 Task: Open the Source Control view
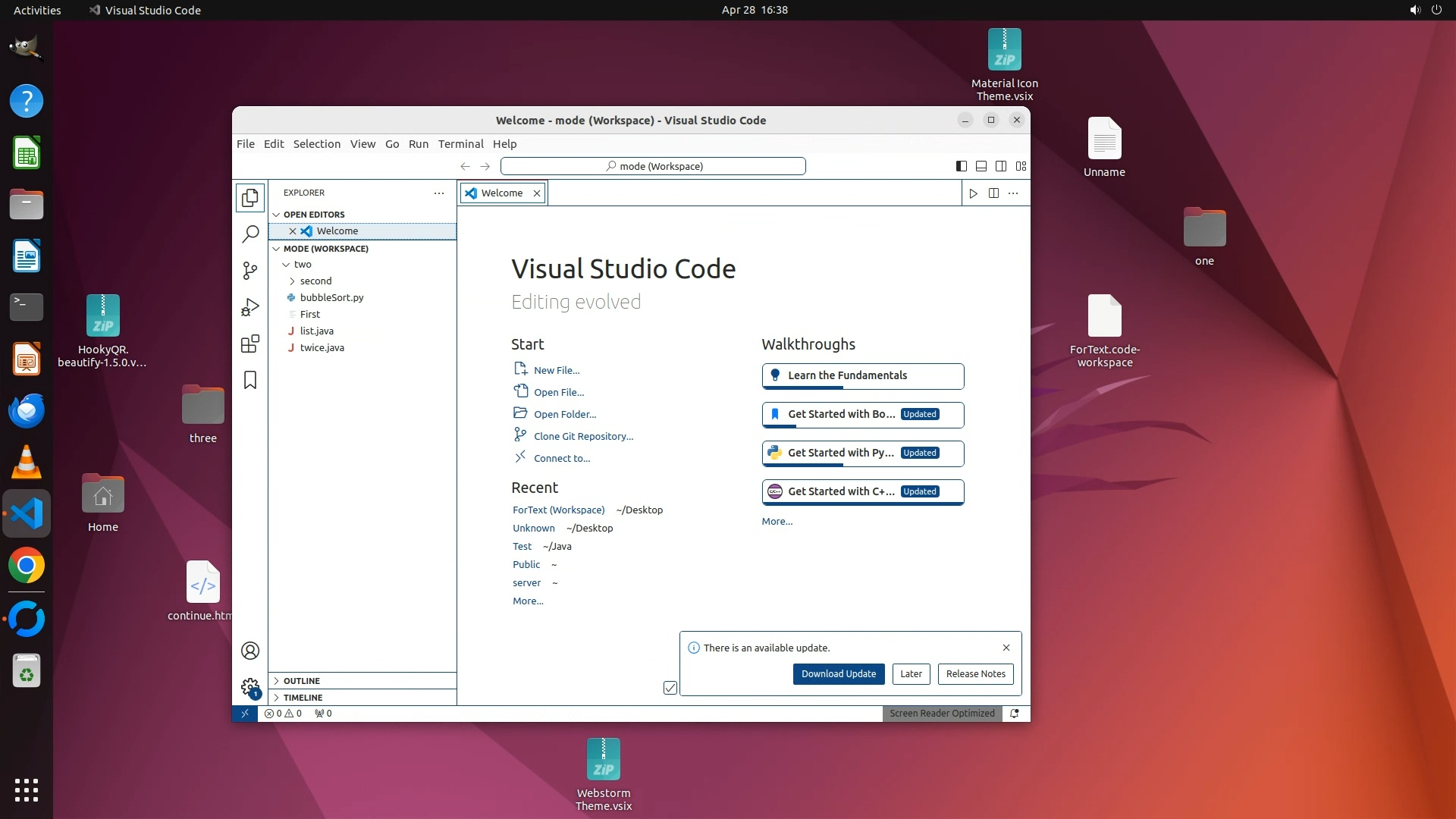(250, 271)
